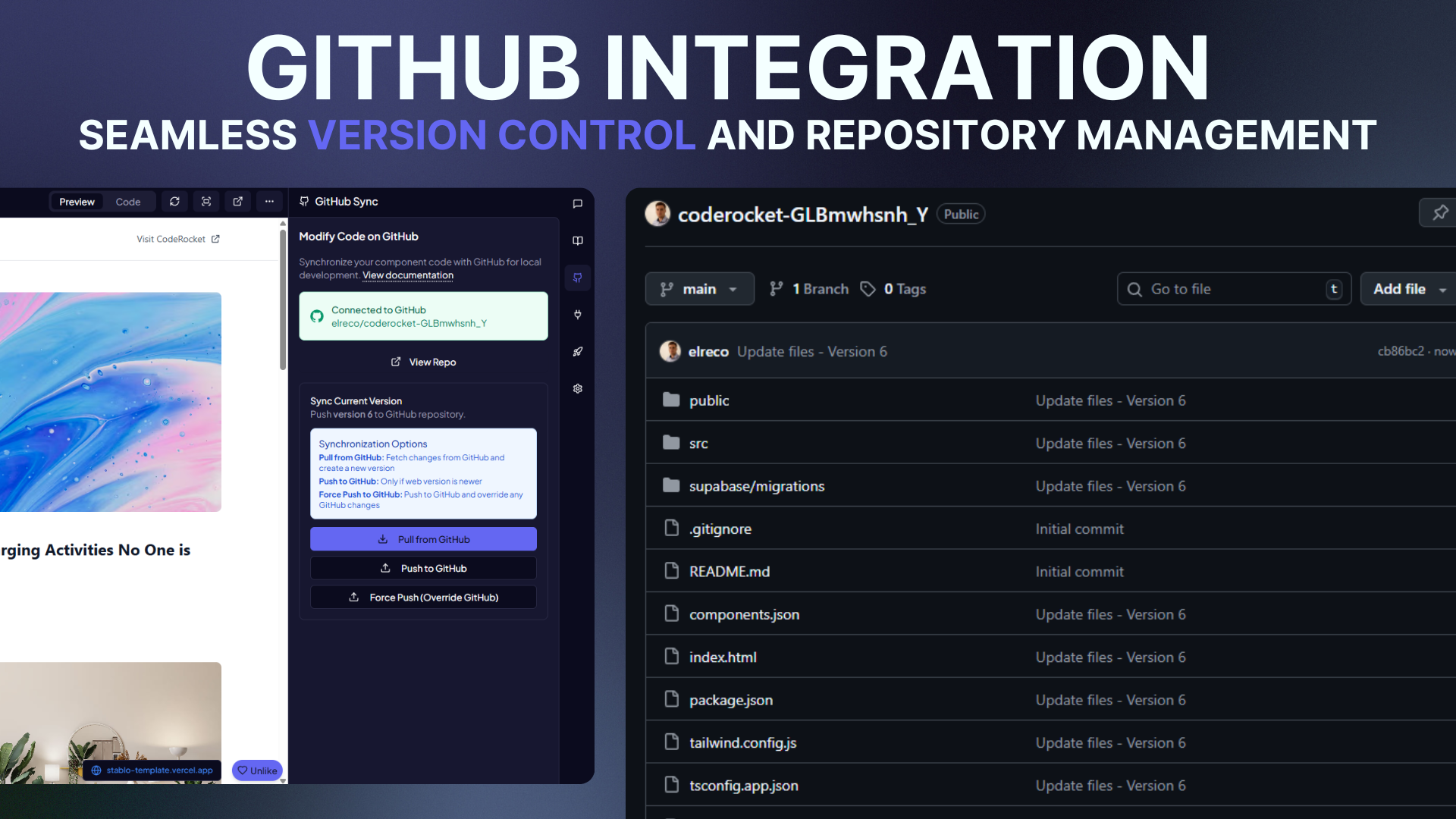Switch to the Preview tab
Screen dimensions: 1456x819
(x=77, y=202)
